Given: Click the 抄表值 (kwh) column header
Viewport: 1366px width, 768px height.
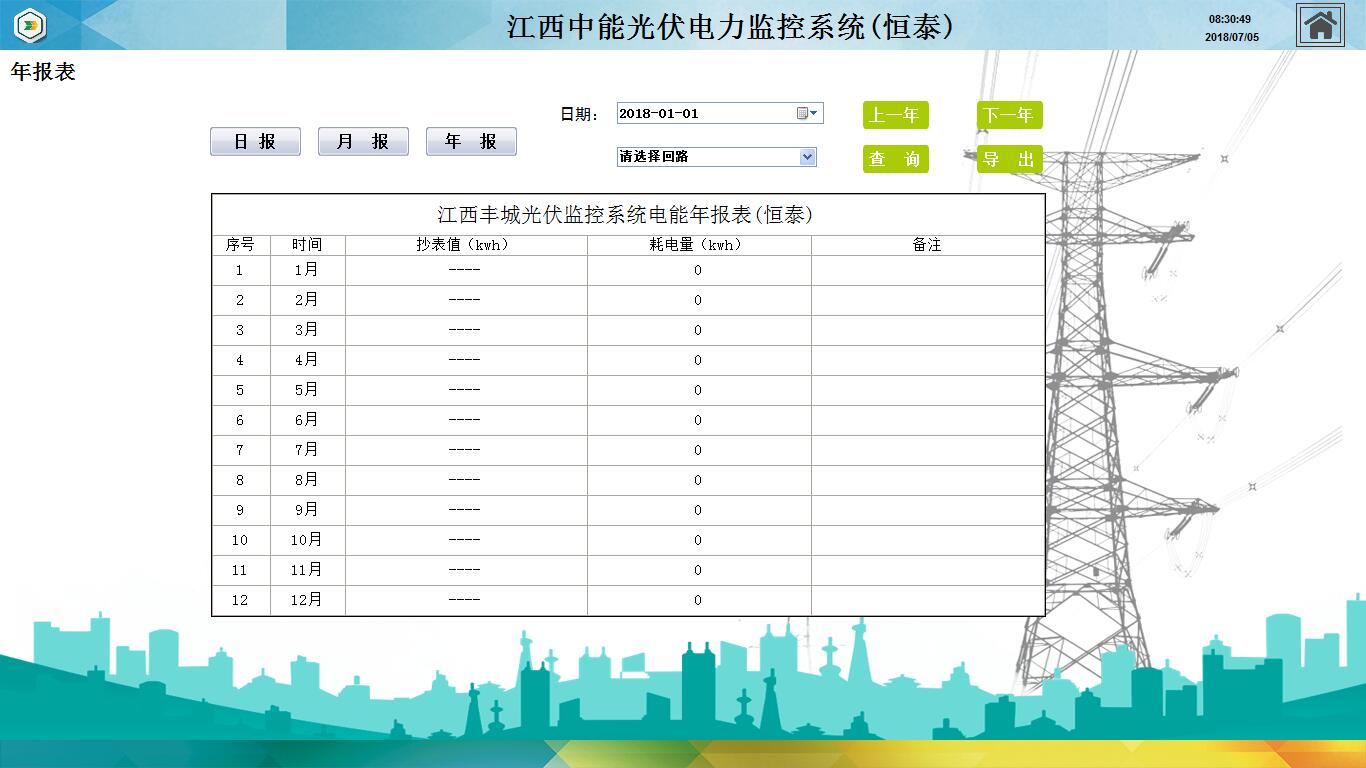Looking at the screenshot, I should (x=465, y=245).
